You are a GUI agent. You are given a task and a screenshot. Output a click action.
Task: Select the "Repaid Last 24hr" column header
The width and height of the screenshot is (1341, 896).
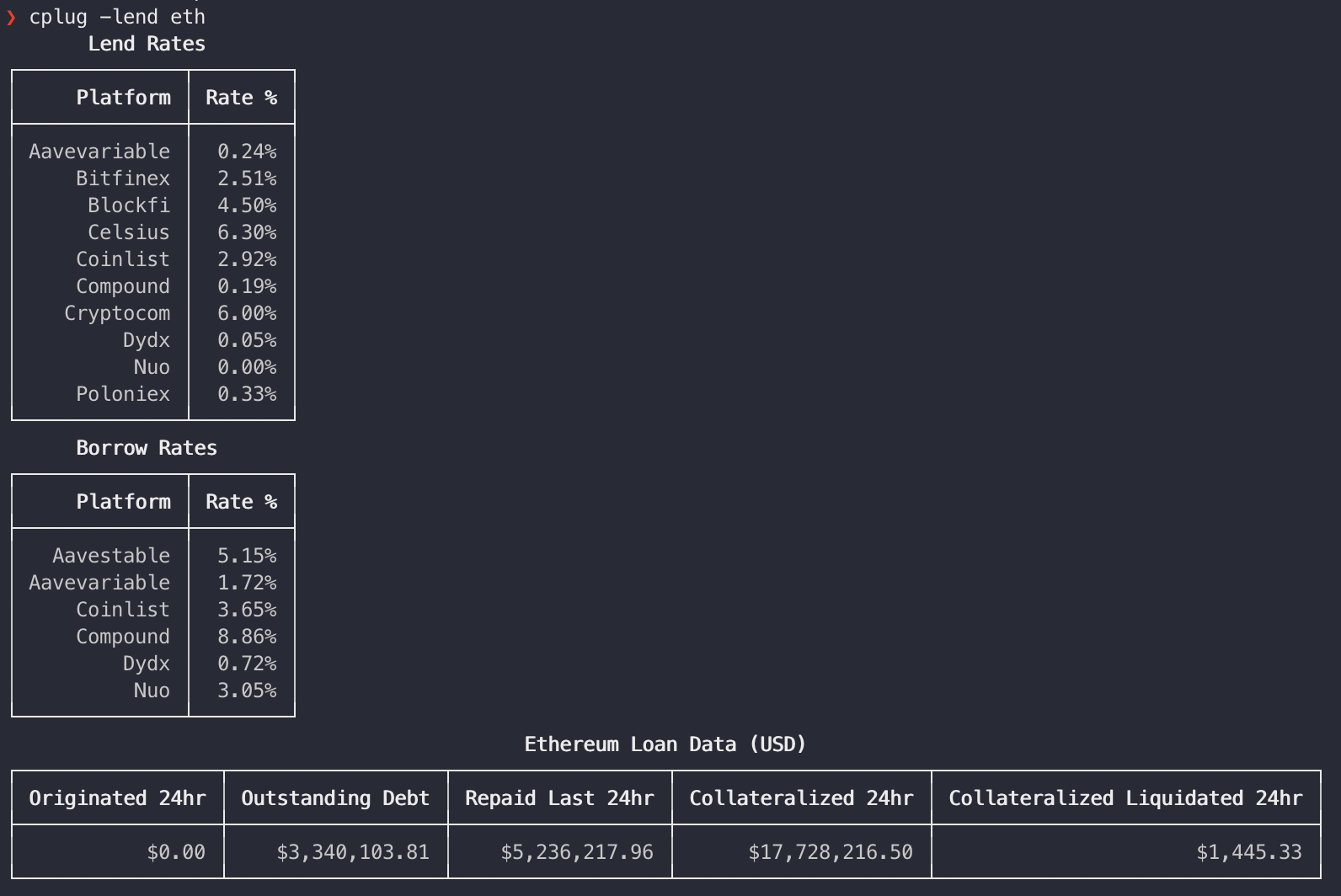559,798
